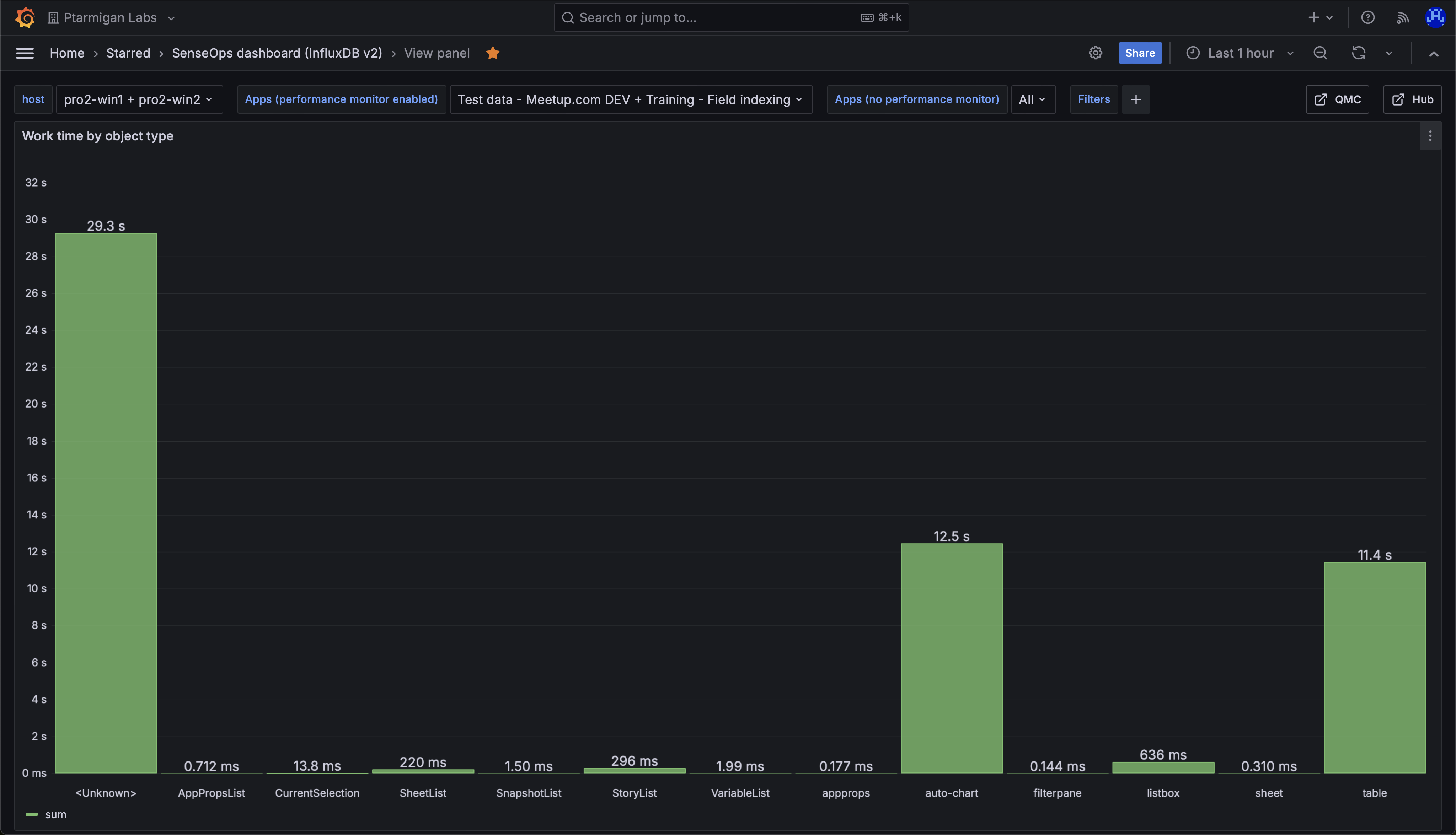
Task: Toggle the sum series in legend
Action: 56,814
